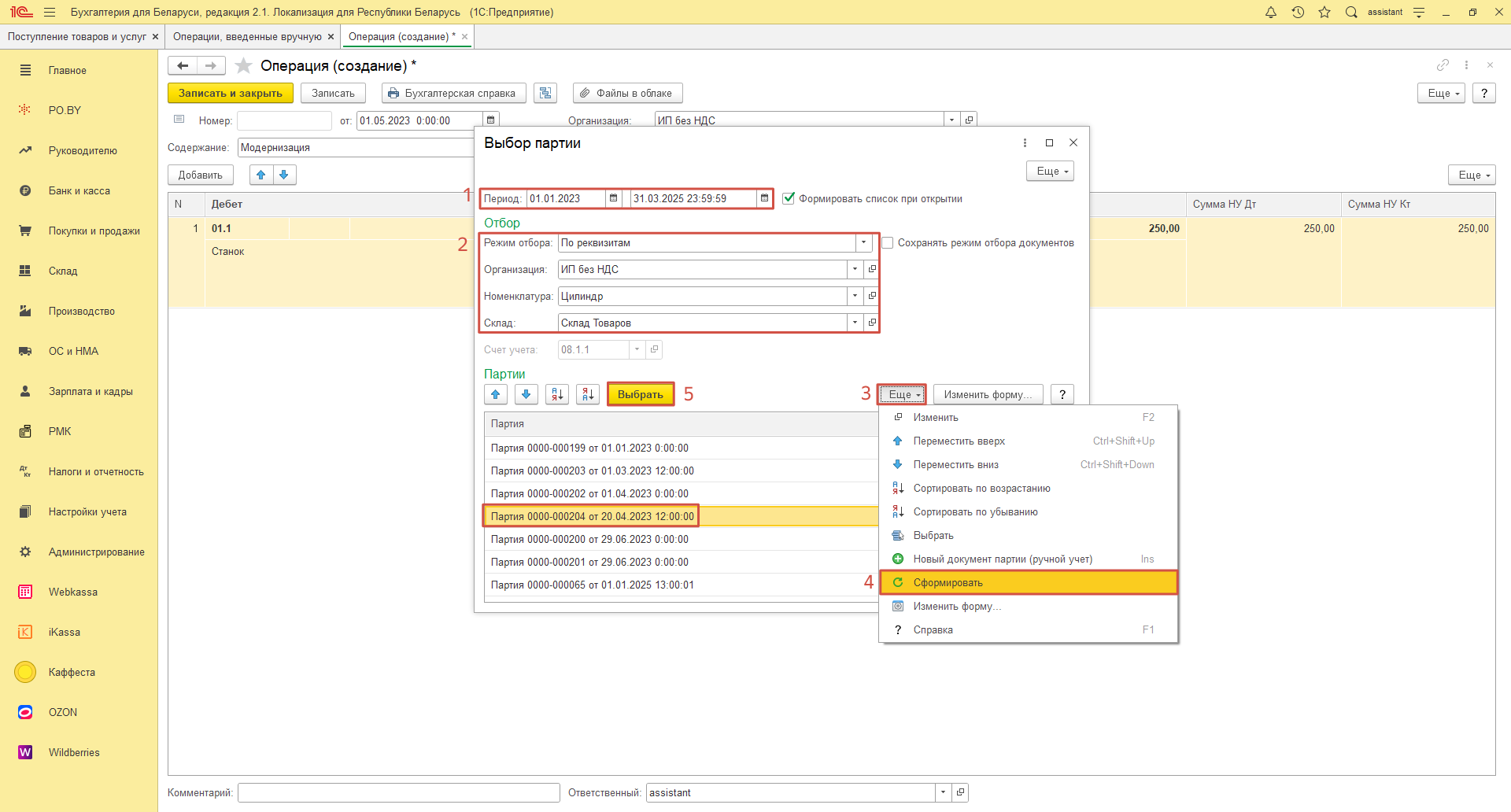
Task: Expand the Режим отбора dropdown
Action: pyautogui.click(x=864, y=243)
